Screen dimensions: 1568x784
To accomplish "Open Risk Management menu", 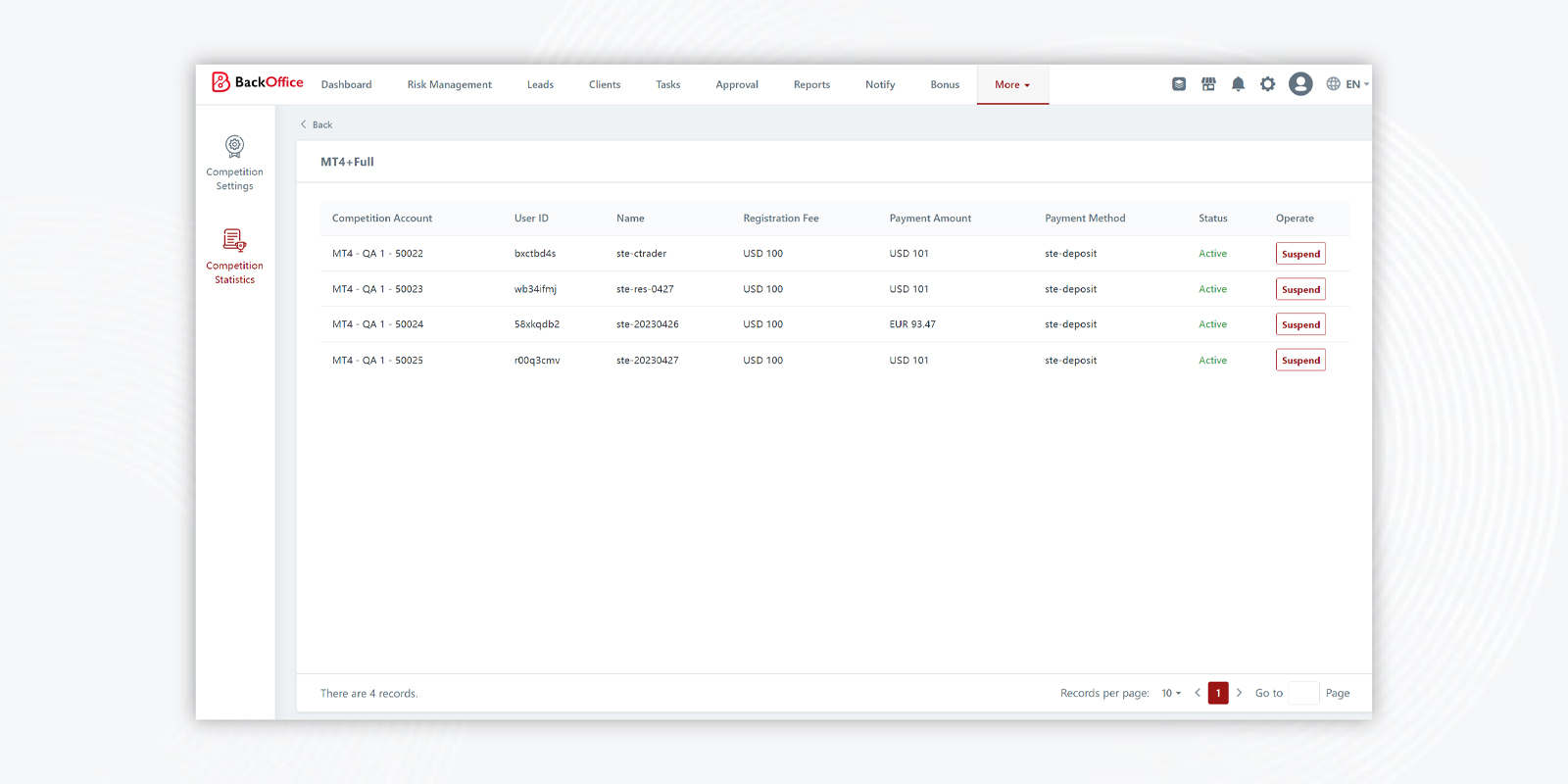I will coord(450,85).
